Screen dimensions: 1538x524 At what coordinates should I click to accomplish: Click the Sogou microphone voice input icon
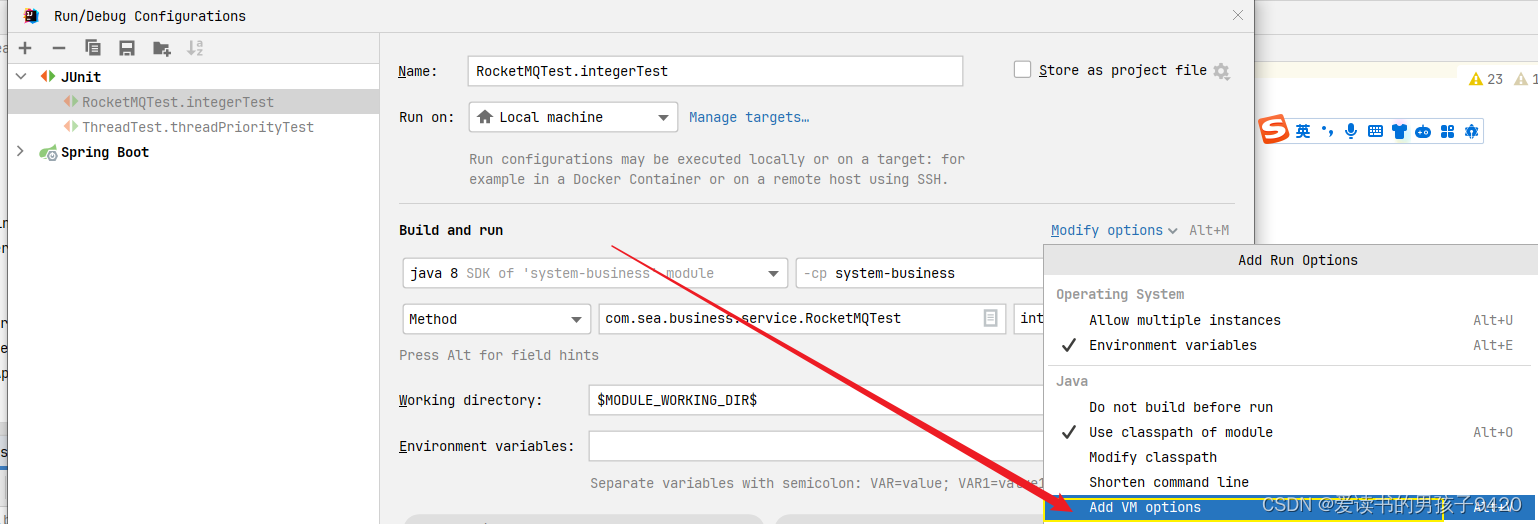(1351, 131)
